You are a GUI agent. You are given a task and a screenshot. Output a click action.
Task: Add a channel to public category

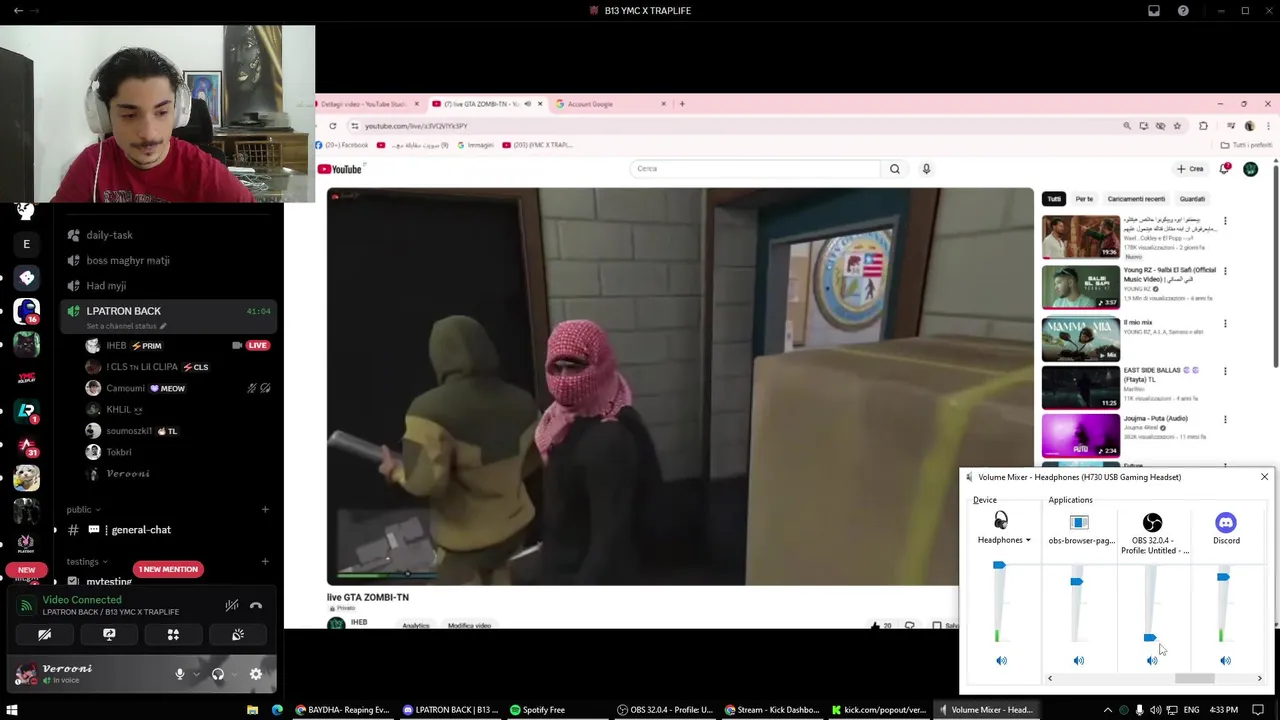[x=265, y=509]
